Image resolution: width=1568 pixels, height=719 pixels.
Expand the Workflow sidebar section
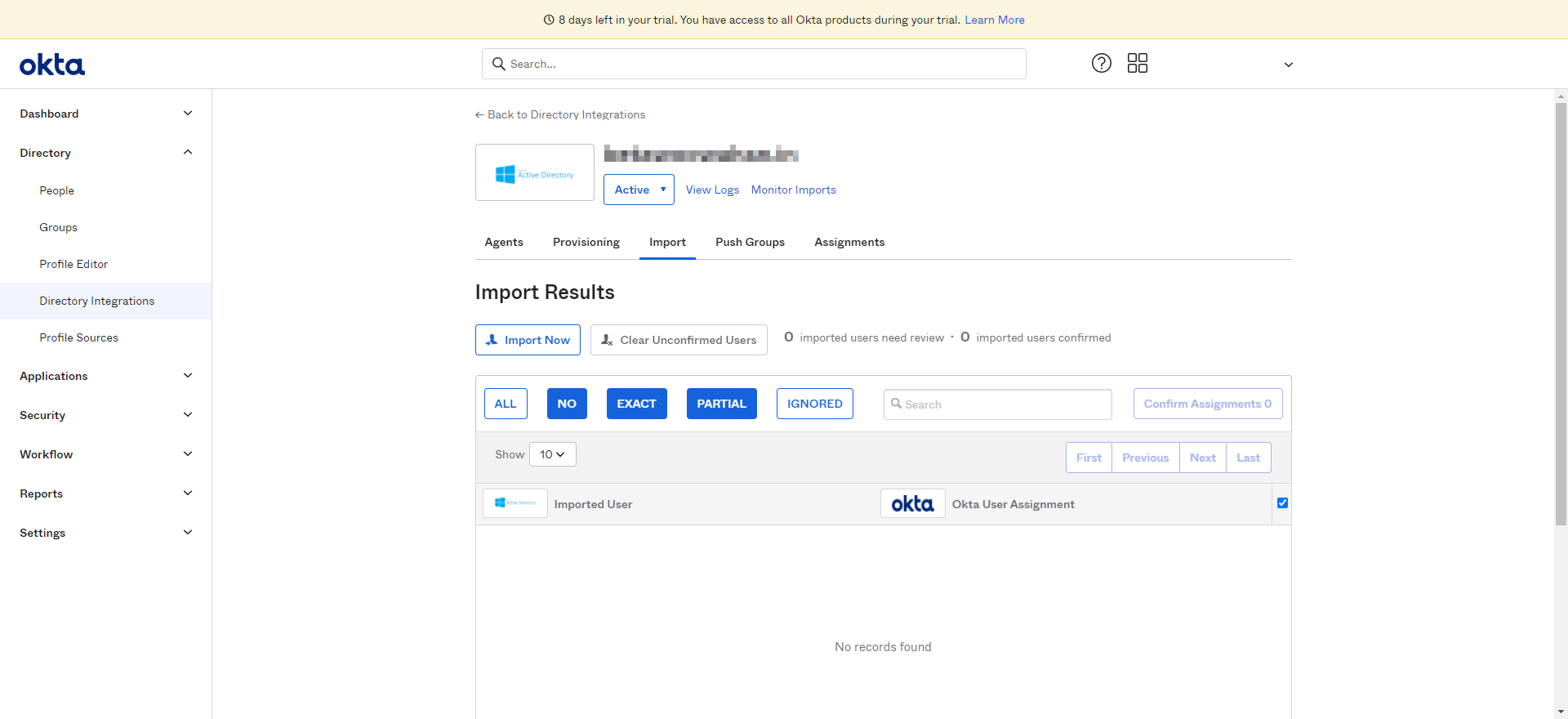(106, 454)
